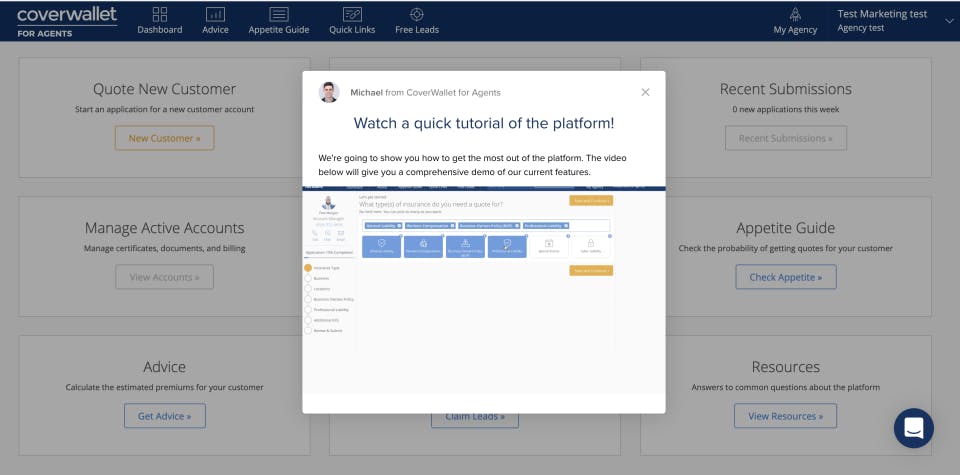Click '0 new applications this week' text

[x=786, y=110]
